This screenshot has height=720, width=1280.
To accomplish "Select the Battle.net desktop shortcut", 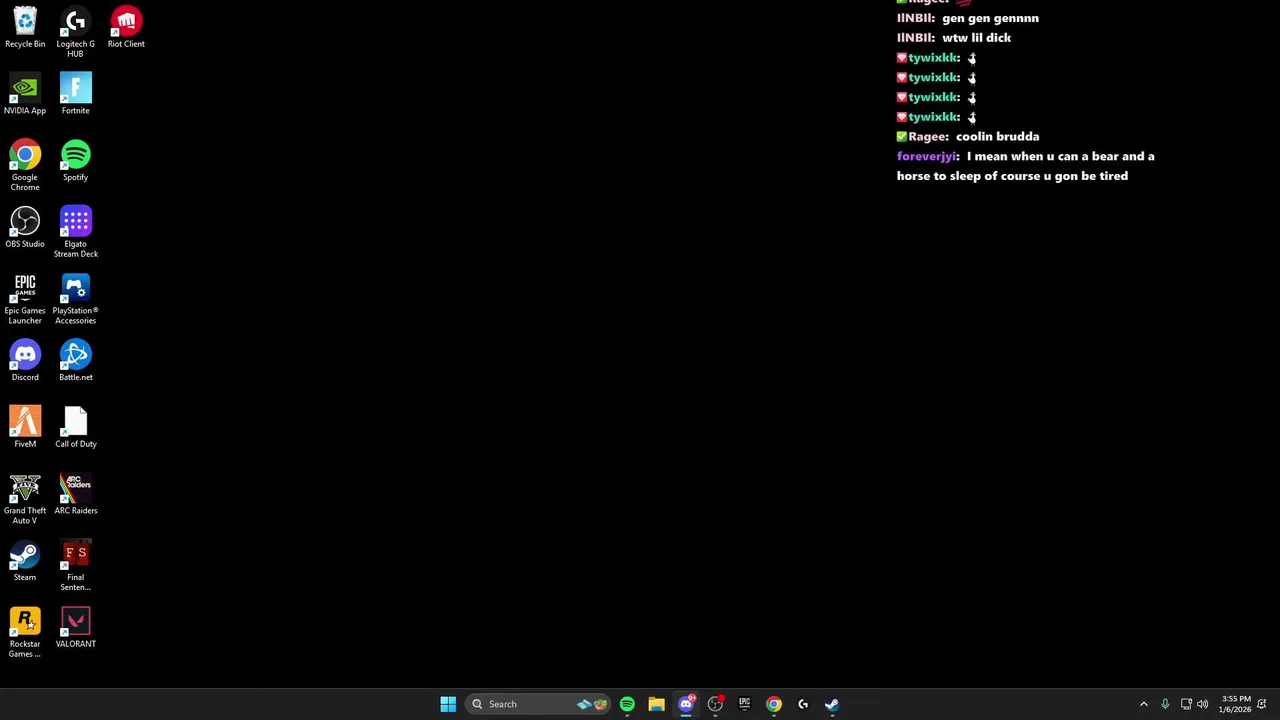I will (75, 361).
